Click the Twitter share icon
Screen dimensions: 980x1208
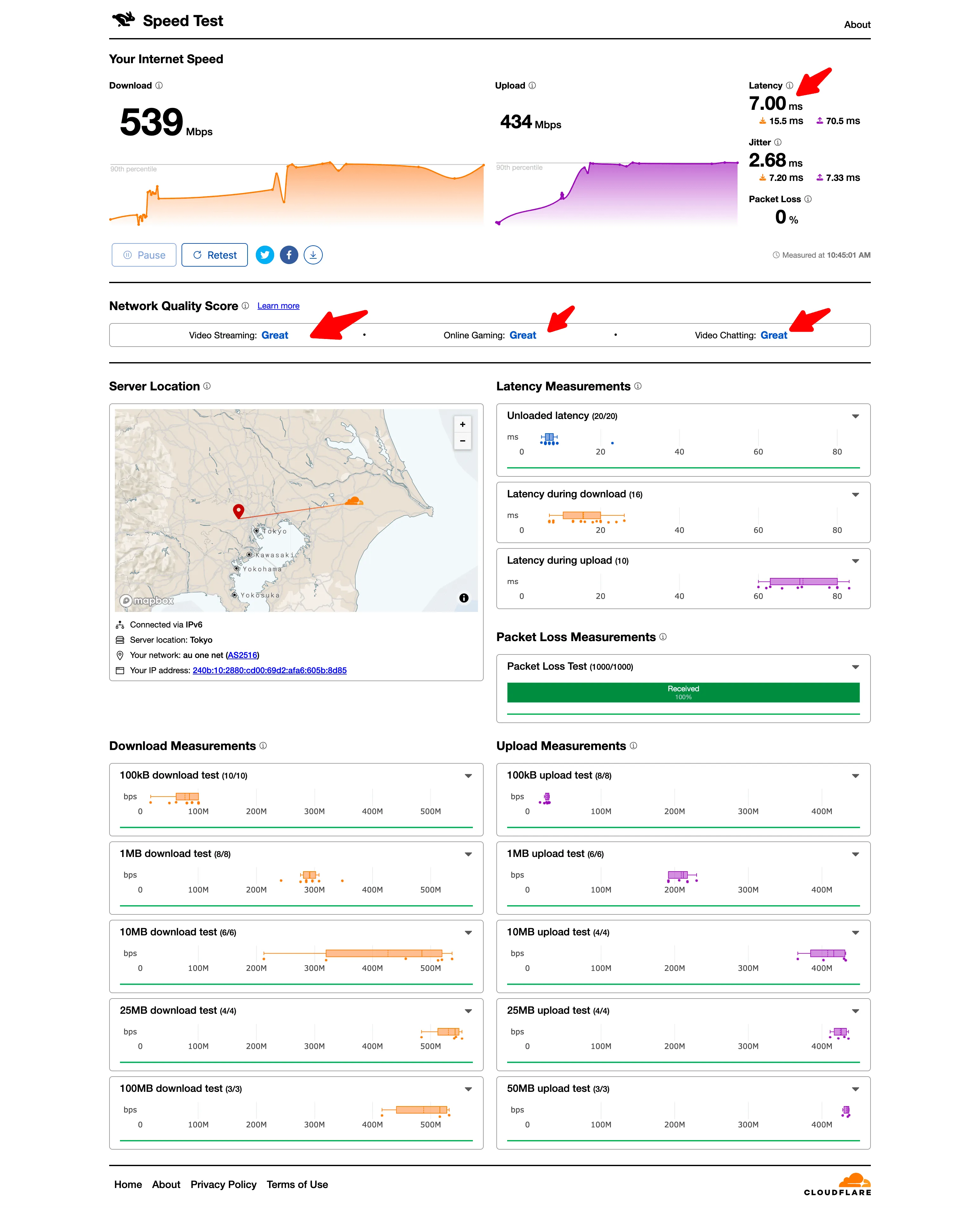[x=265, y=255]
